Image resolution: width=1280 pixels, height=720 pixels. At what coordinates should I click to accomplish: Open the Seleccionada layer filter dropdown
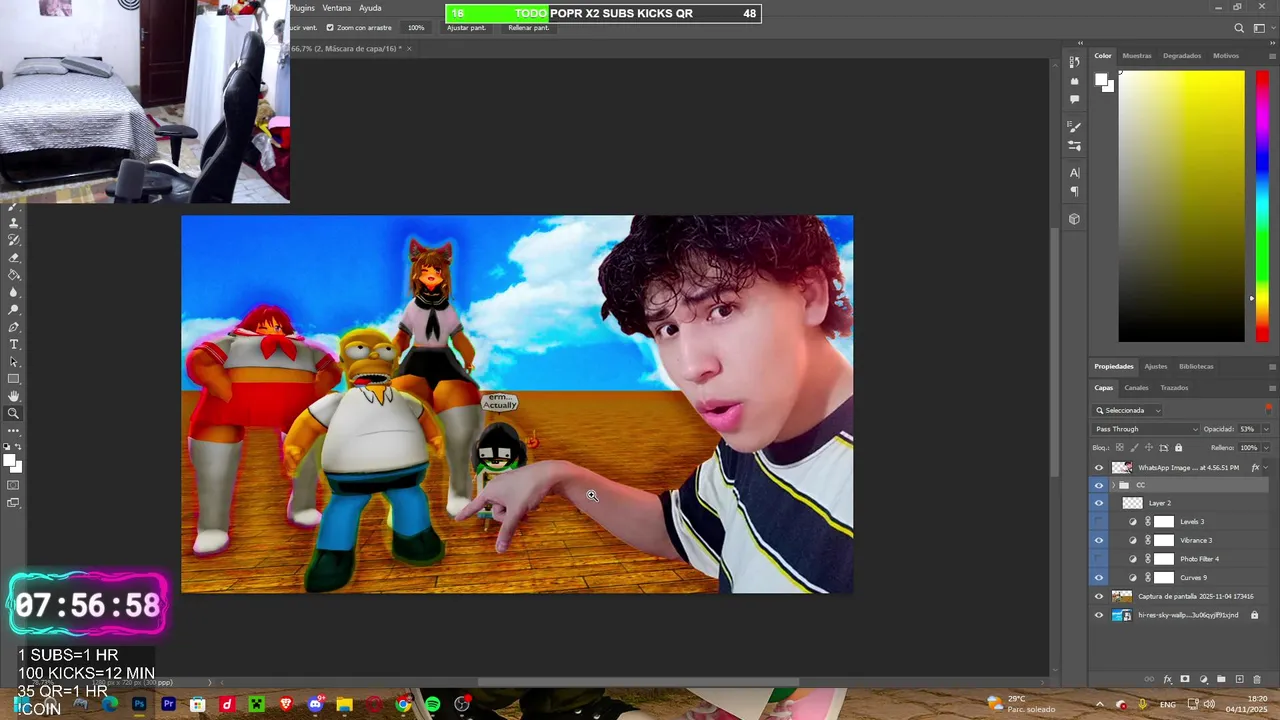point(1128,410)
